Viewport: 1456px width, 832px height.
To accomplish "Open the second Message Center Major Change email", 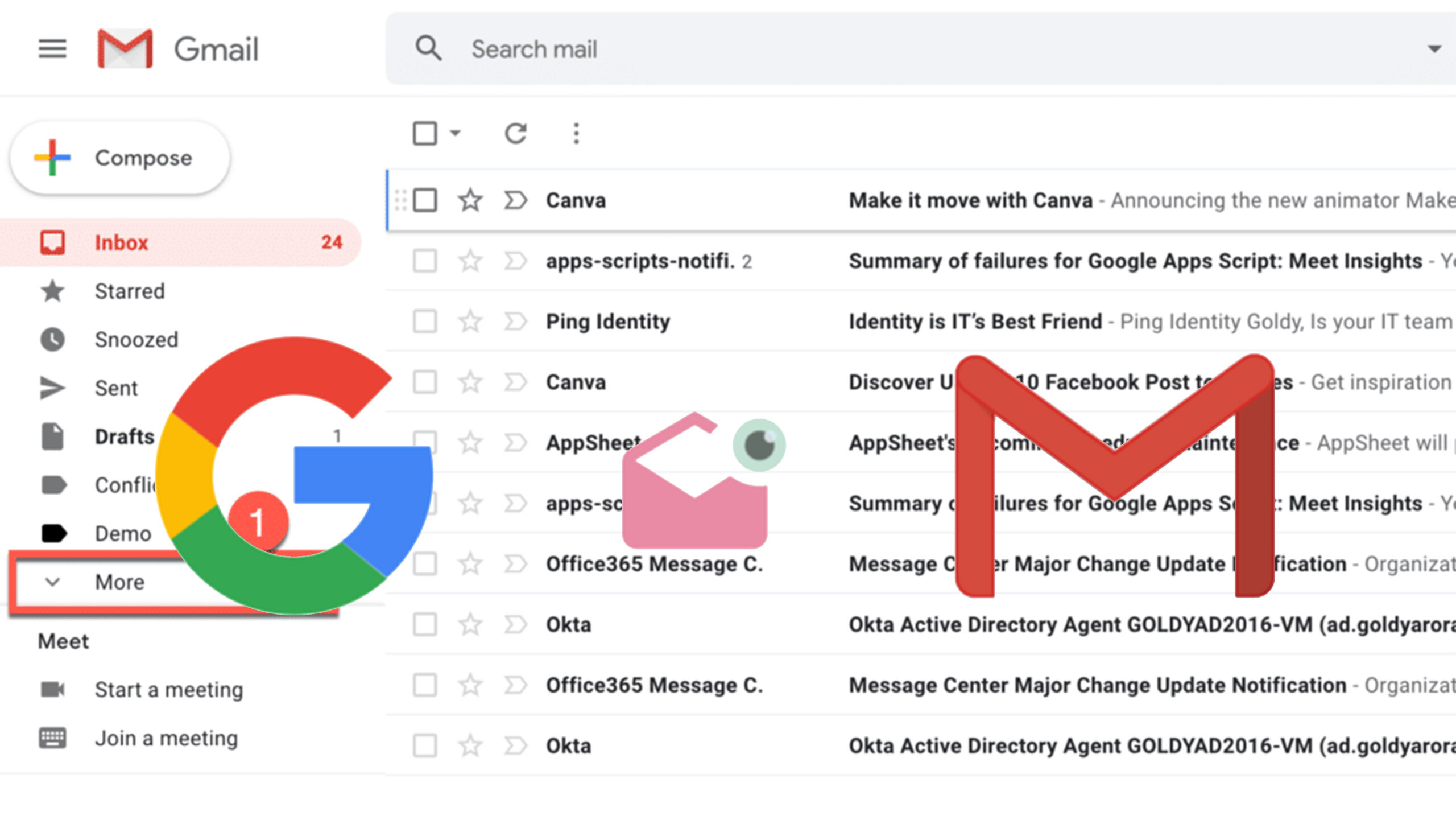I will (921, 685).
